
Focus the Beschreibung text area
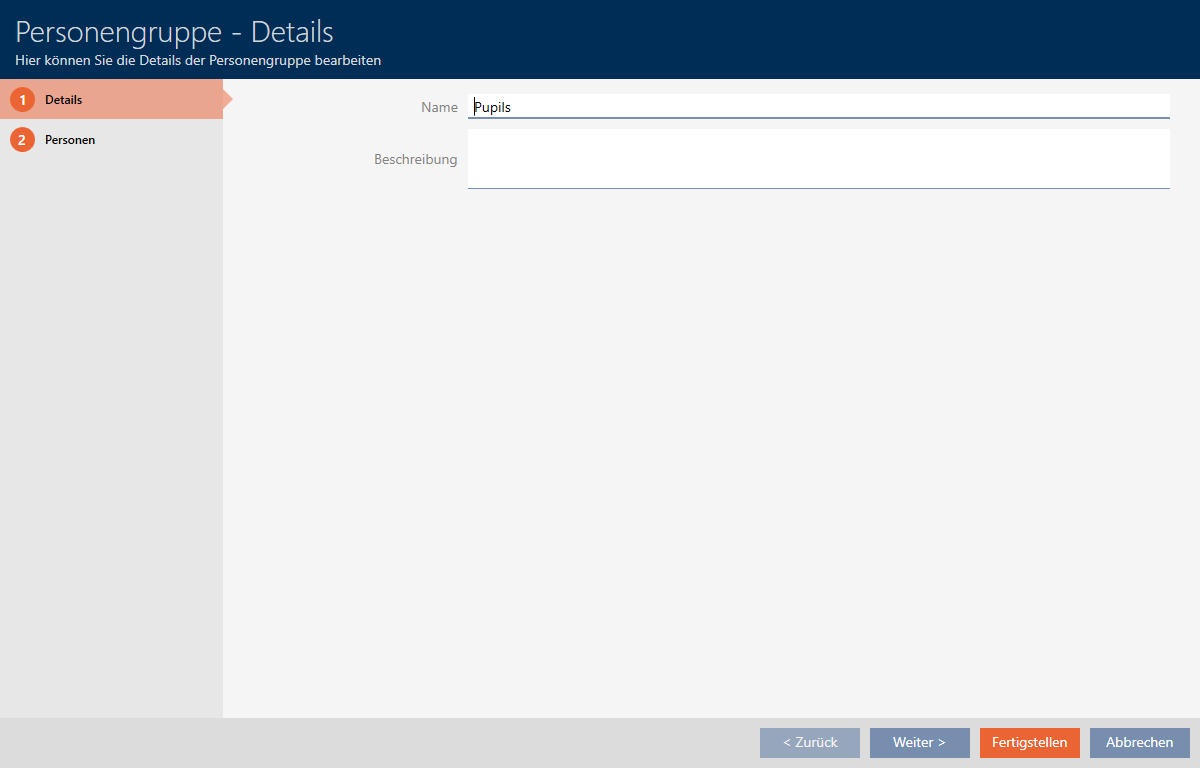tap(818, 158)
